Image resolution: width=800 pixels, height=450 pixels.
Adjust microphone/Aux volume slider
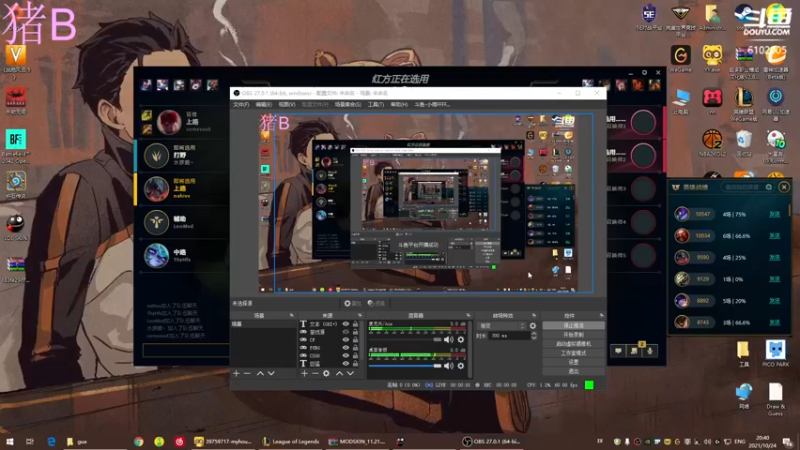pos(405,339)
